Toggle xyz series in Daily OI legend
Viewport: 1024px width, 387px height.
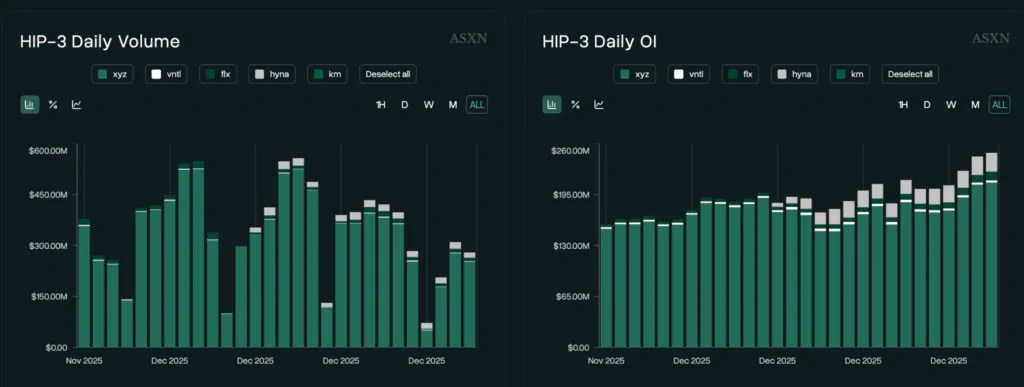(x=635, y=74)
